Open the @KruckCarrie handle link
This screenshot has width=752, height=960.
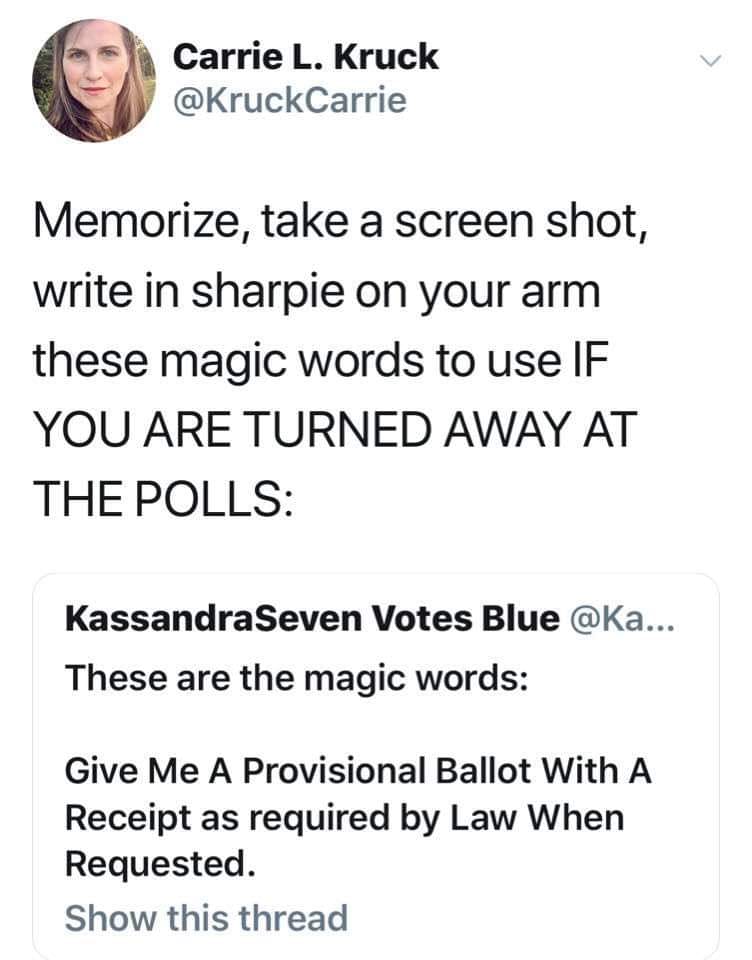click(290, 100)
